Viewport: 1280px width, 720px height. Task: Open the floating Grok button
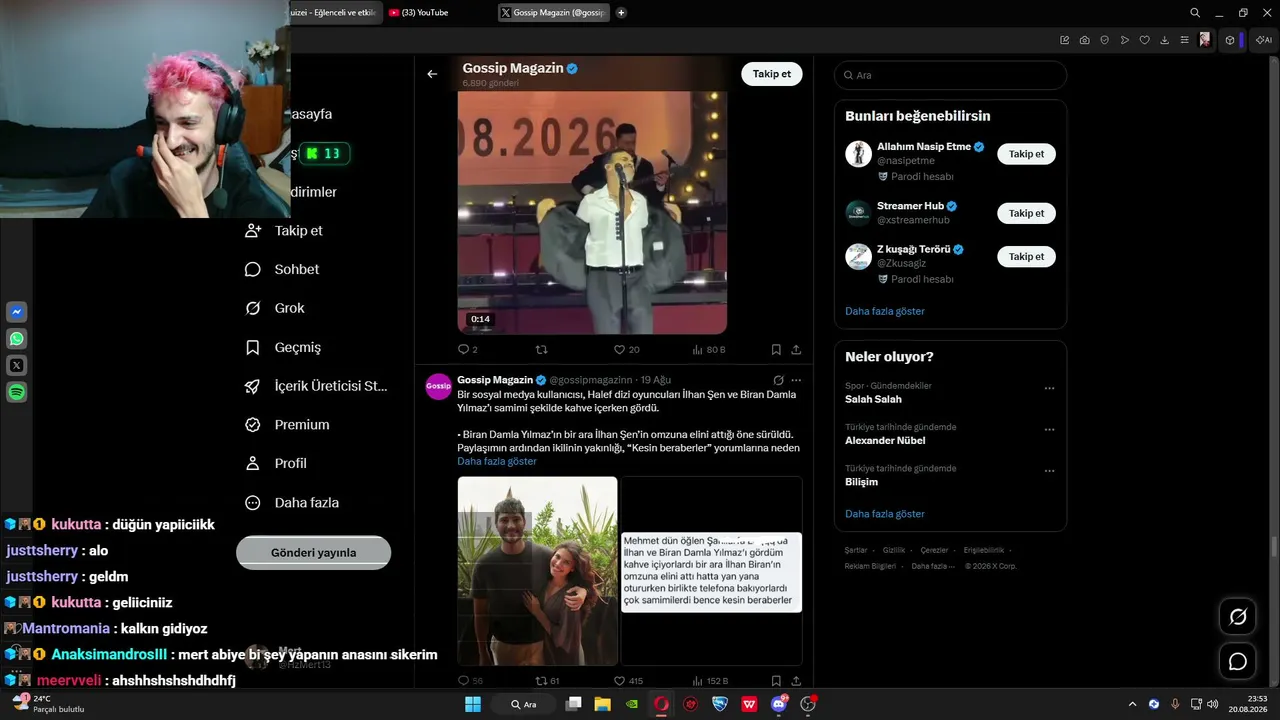tap(1238, 617)
